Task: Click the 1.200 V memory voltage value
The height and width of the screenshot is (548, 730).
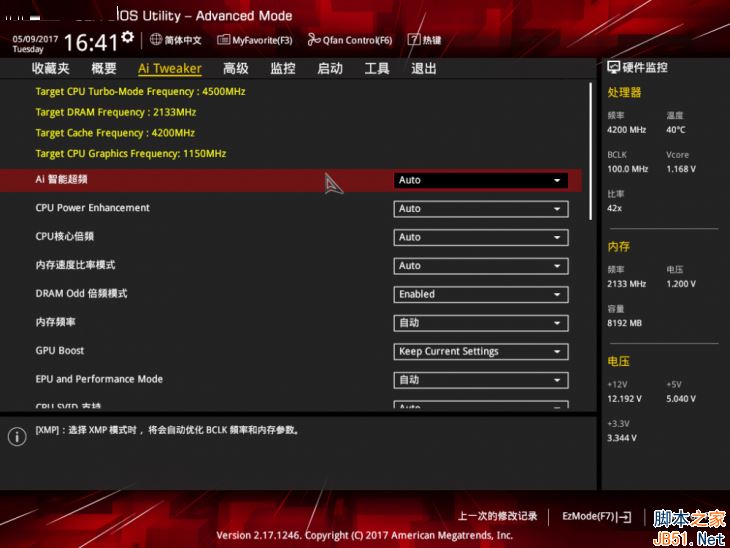Action: (681, 284)
